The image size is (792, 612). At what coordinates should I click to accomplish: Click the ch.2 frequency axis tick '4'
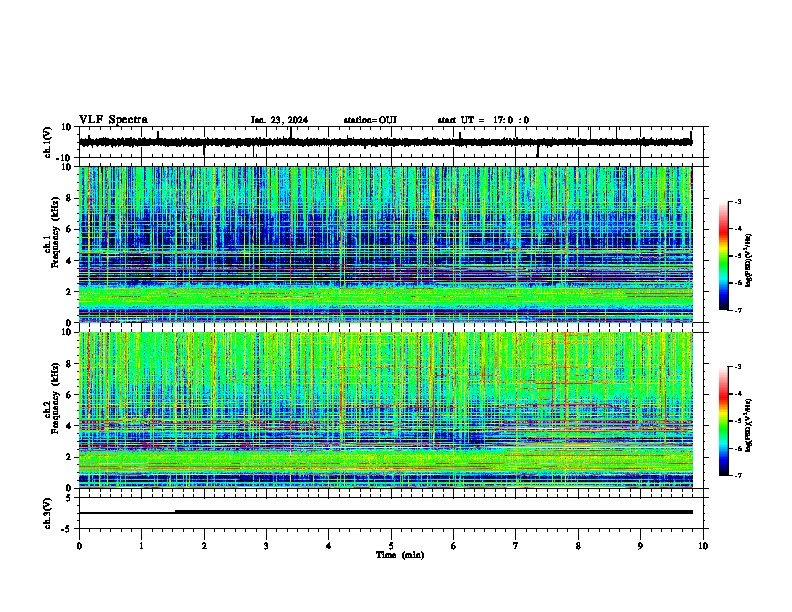[70, 426]
